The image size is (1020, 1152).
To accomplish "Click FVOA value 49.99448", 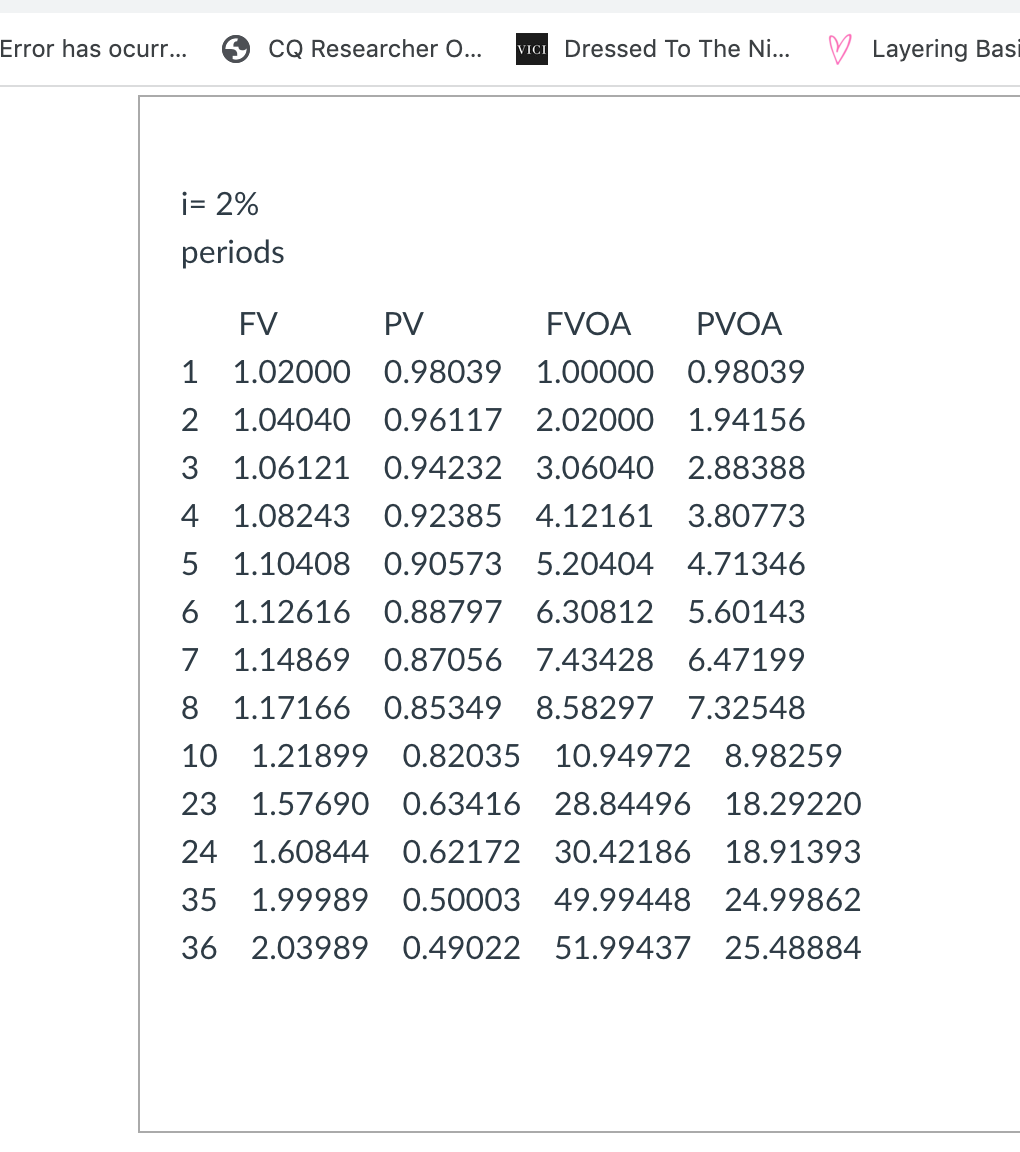I will (622, 900).
